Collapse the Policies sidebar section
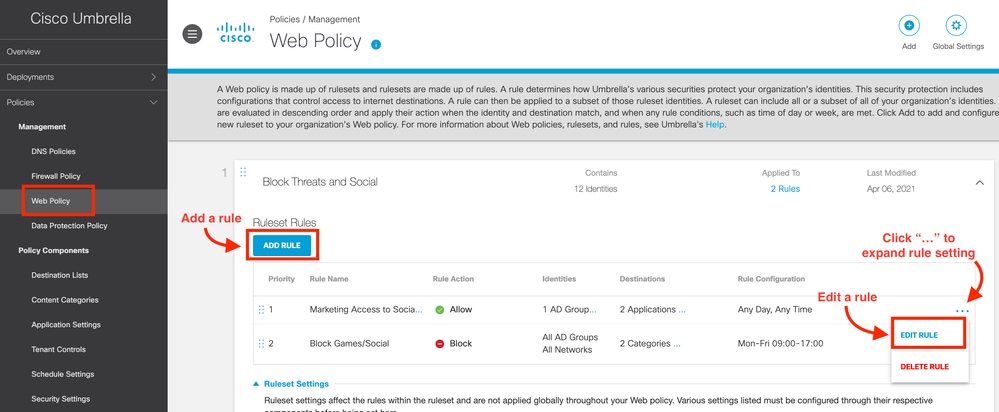Screen dimensions: 999x412 tap(153, 102)
